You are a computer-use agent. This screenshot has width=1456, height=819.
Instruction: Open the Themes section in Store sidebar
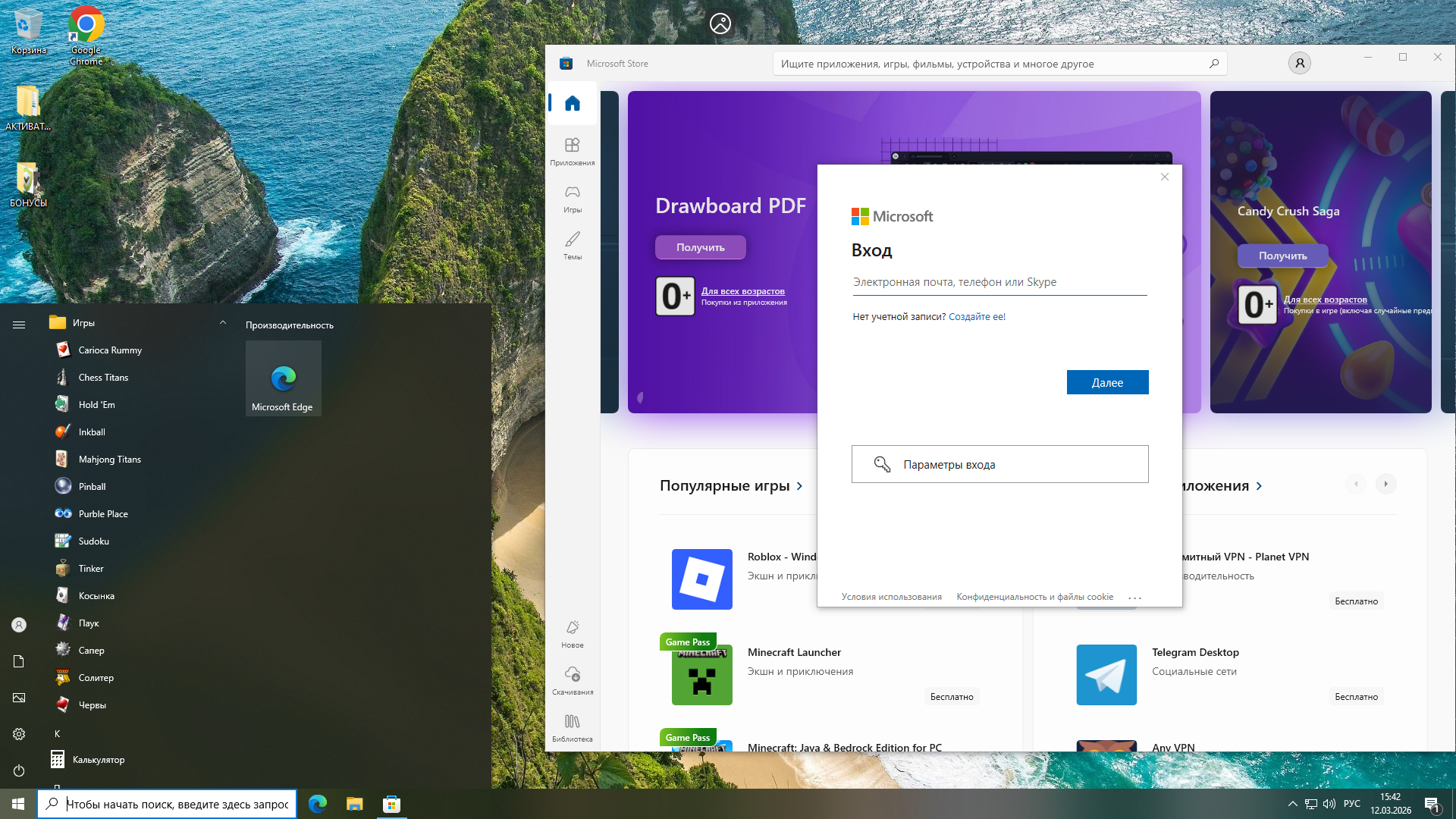click(x=573, y=244)
